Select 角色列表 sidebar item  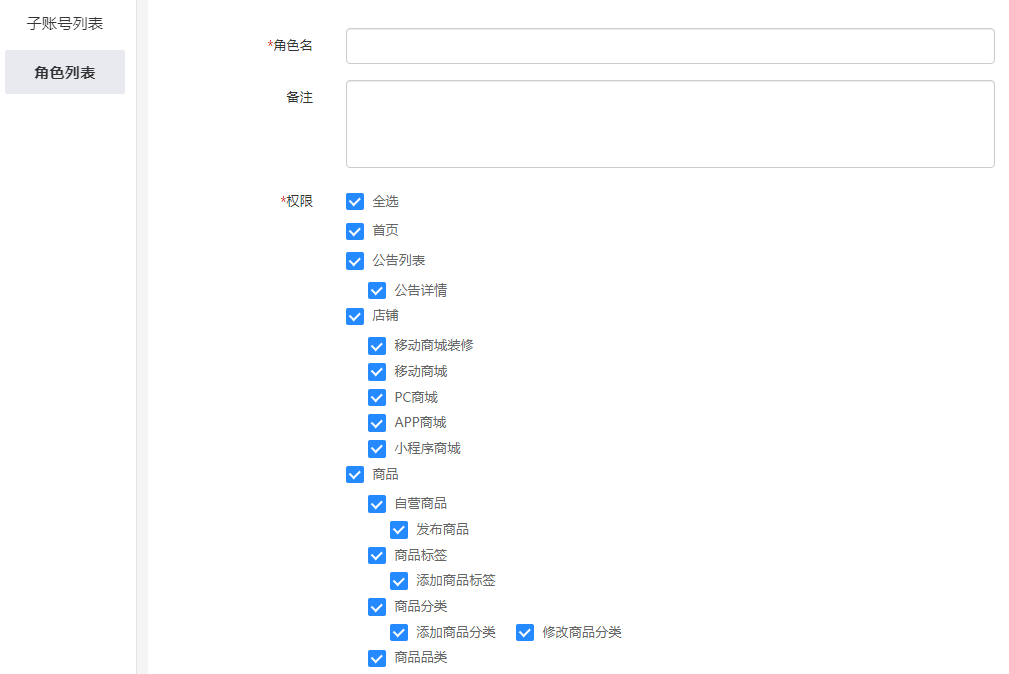click(65, 72)
